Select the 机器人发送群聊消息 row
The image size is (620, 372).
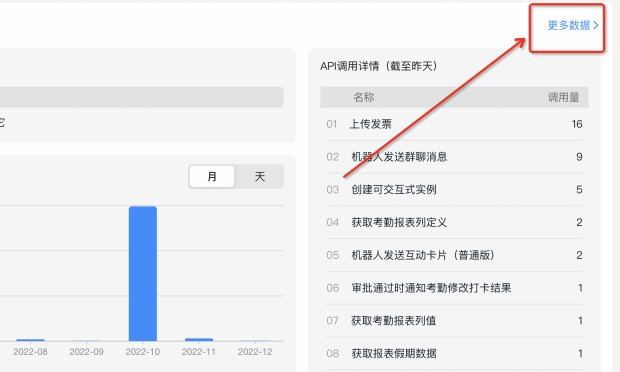(454, 157)
